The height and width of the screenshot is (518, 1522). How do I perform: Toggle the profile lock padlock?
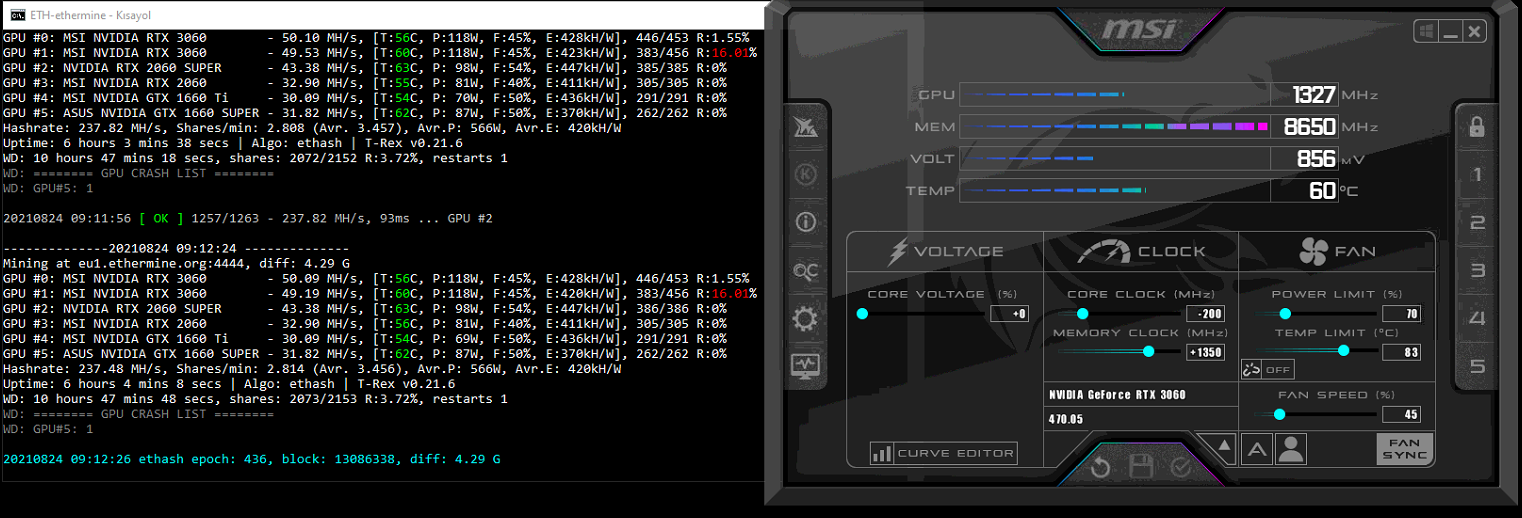[1477, 127]
